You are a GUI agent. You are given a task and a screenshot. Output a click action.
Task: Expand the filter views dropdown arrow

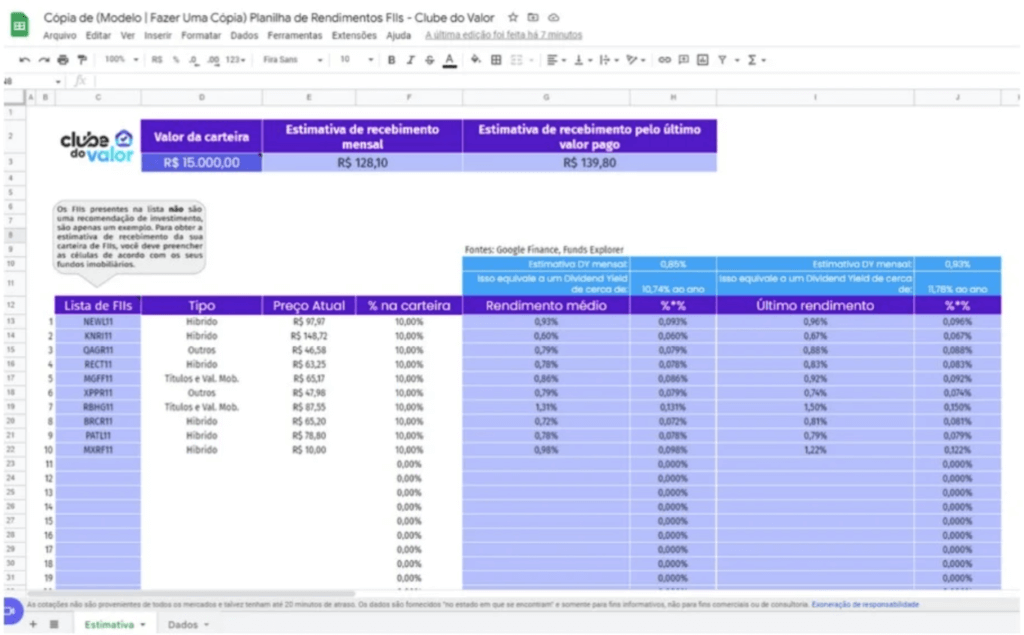pyautogui.click(x=737, y=60)
